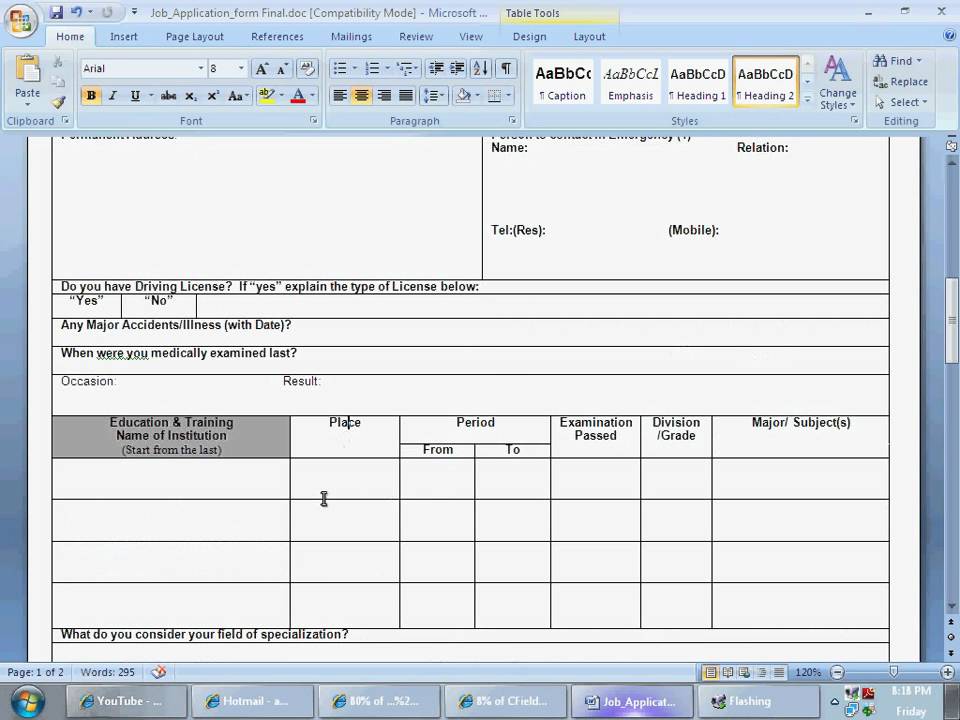Open the Page Layout tab
This screenshot has height=720, width=960.
point(195,37)
